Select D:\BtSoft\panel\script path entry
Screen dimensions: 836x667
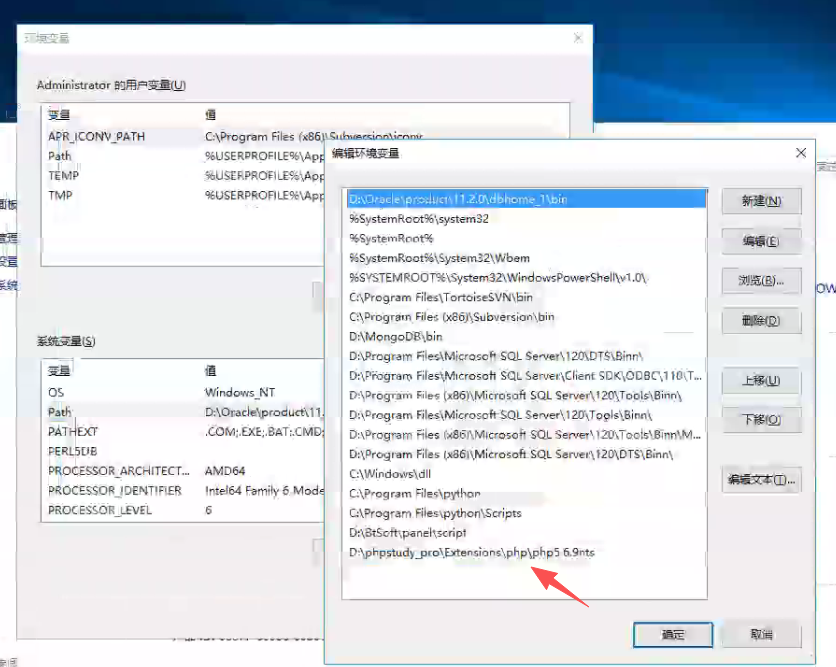click(408, 533)
